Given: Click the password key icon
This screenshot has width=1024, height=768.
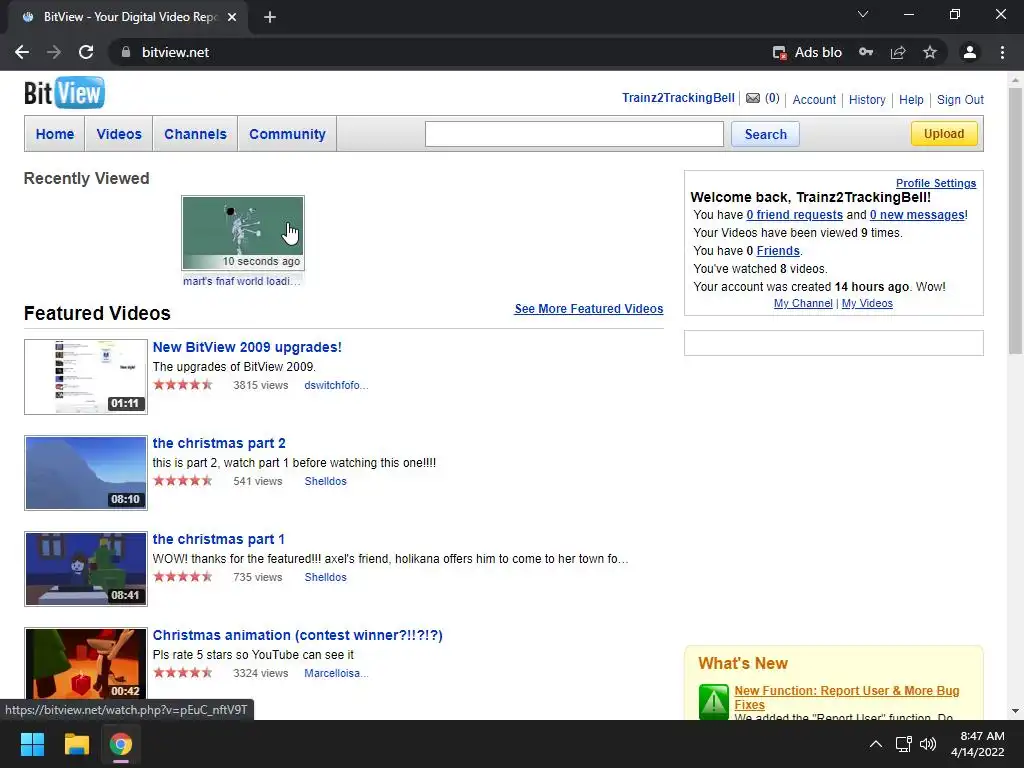Looking at the screenshot, I should [866, 52].
